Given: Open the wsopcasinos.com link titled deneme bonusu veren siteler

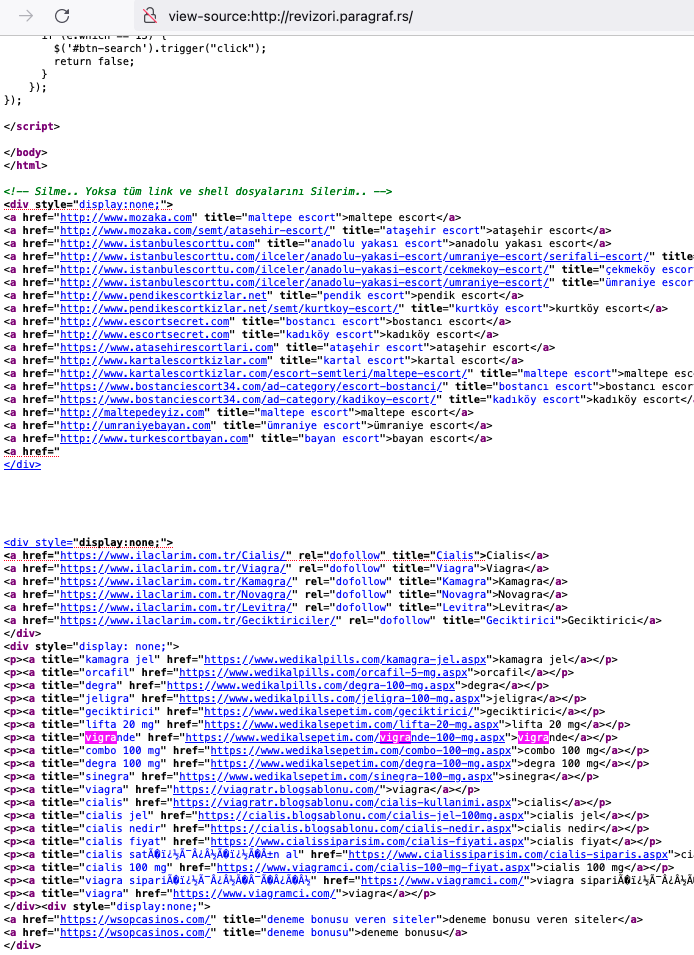Looking at the screenshot, I should (135, 919).
